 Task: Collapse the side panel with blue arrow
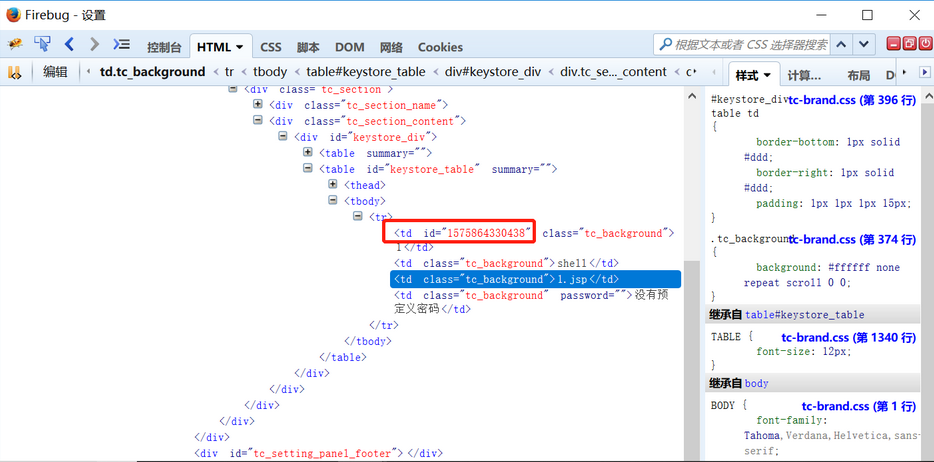point(925,73)
